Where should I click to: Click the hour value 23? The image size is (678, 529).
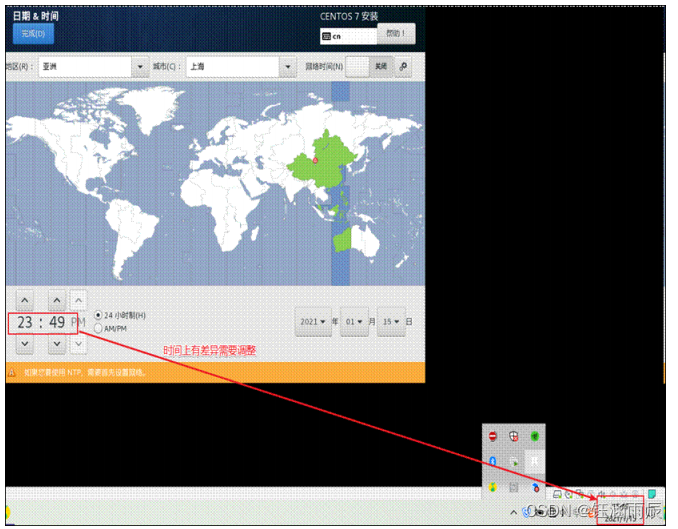[x=25, y=322]
